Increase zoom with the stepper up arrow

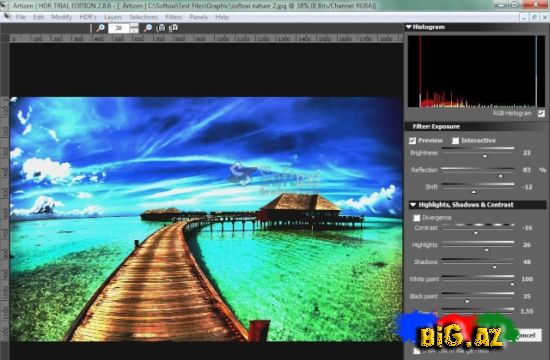click(134, 26)
